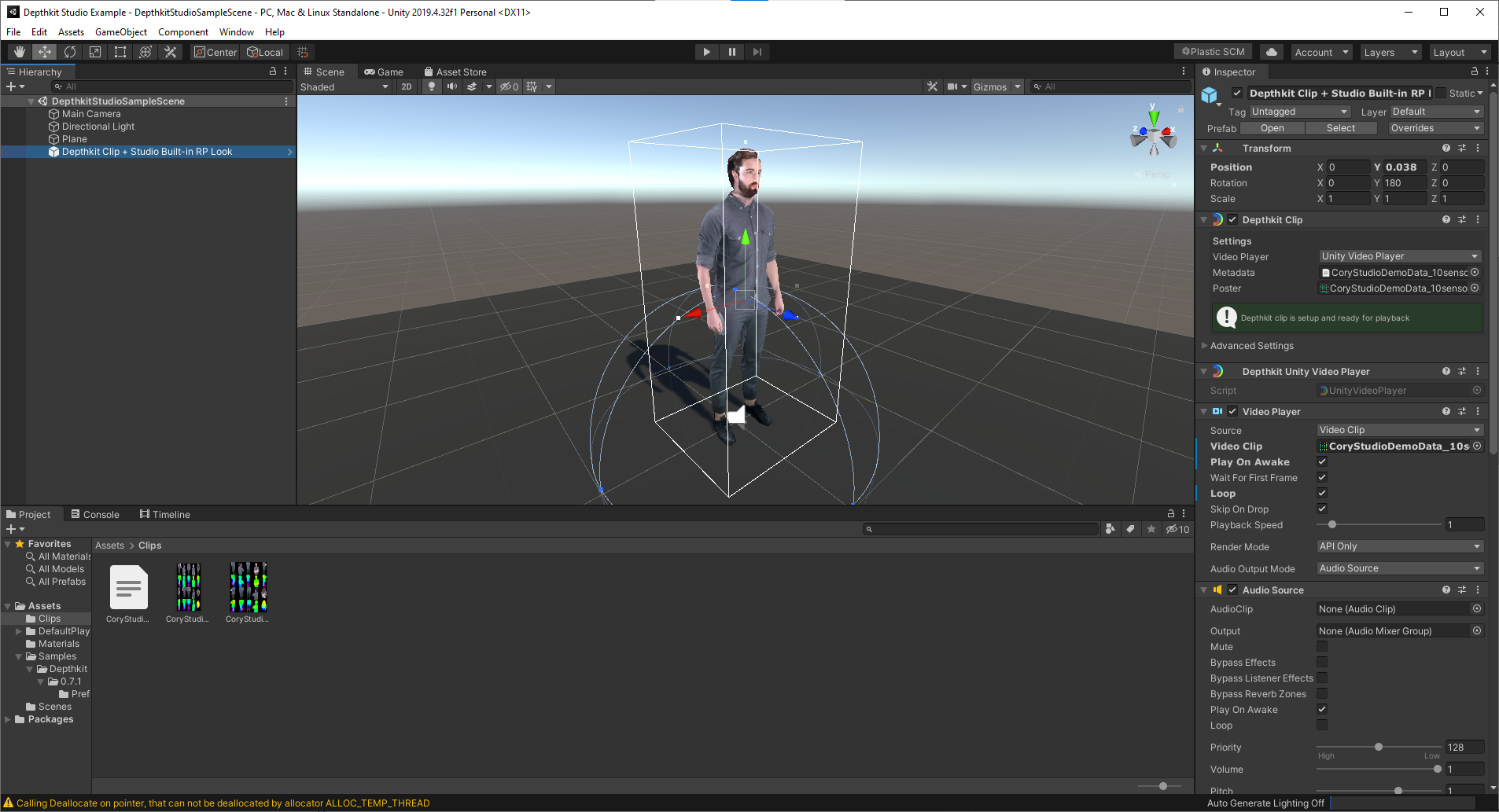This screenshot has height=812, width=1499.
Task: Toggle the Static checkbox
Action: click(1442, 93)
